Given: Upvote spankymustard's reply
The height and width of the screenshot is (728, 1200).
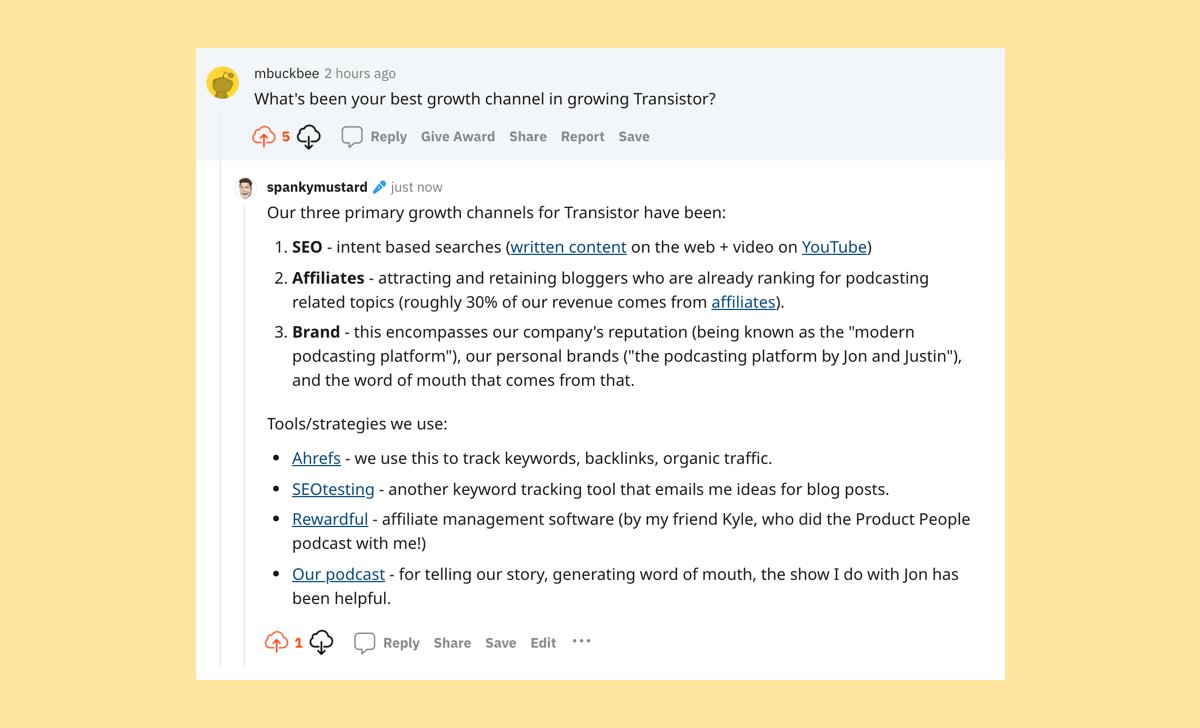Looking at the screenshot, I should pos(277,643).
